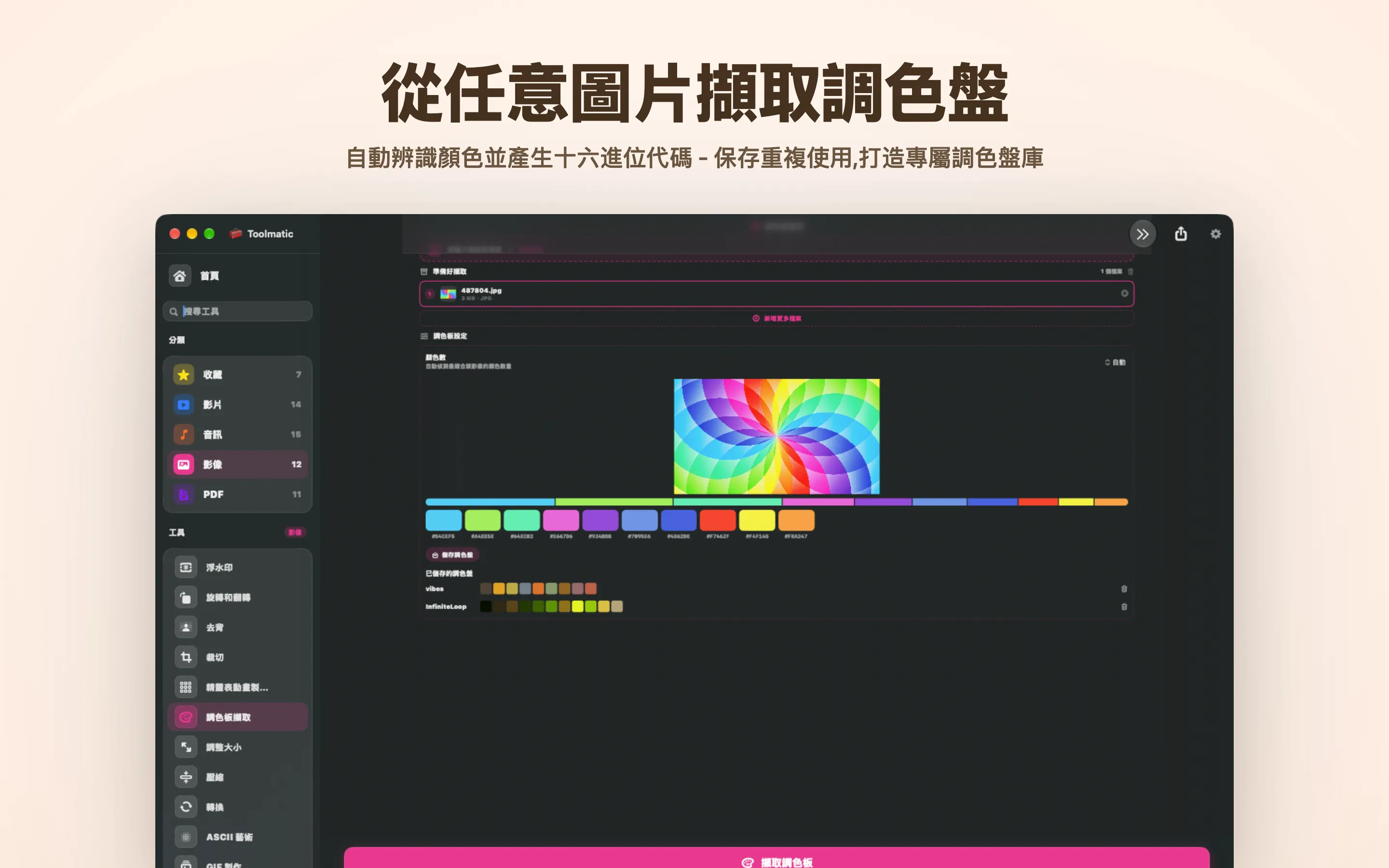Open the settings gear icon
This screenshot has height=868, width=1389.
[1216, 234]
